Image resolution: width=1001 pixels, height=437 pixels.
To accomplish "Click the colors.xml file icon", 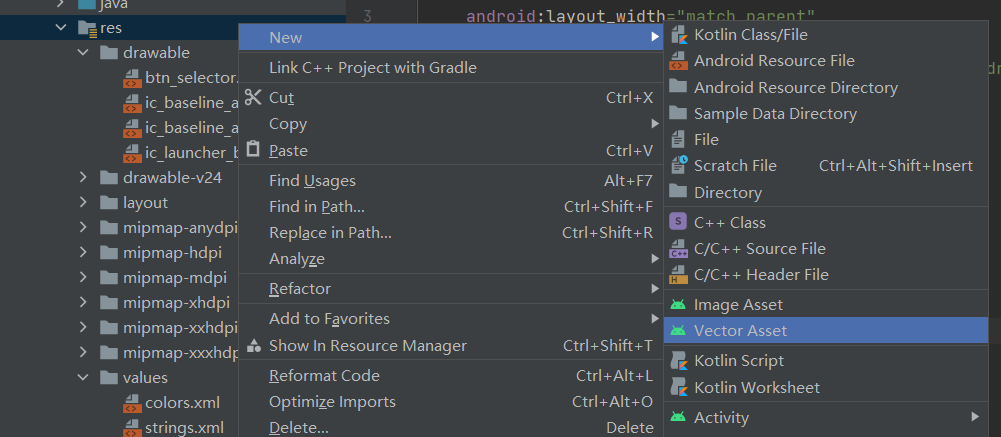I will [132, 403].
